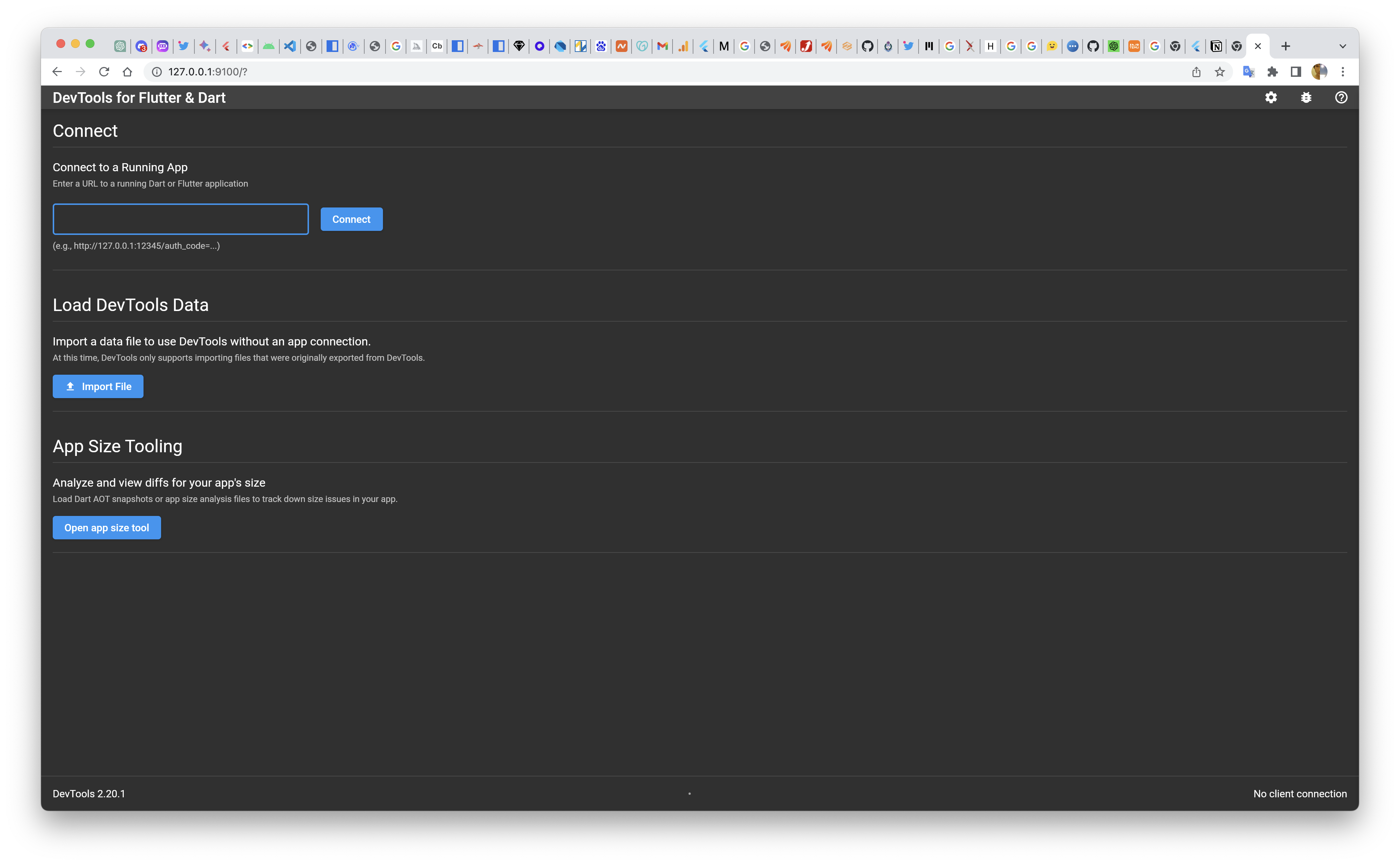This screenshot has width=1400, height=865.
Task: Click Open app size tool button
Action: [107, 528]
